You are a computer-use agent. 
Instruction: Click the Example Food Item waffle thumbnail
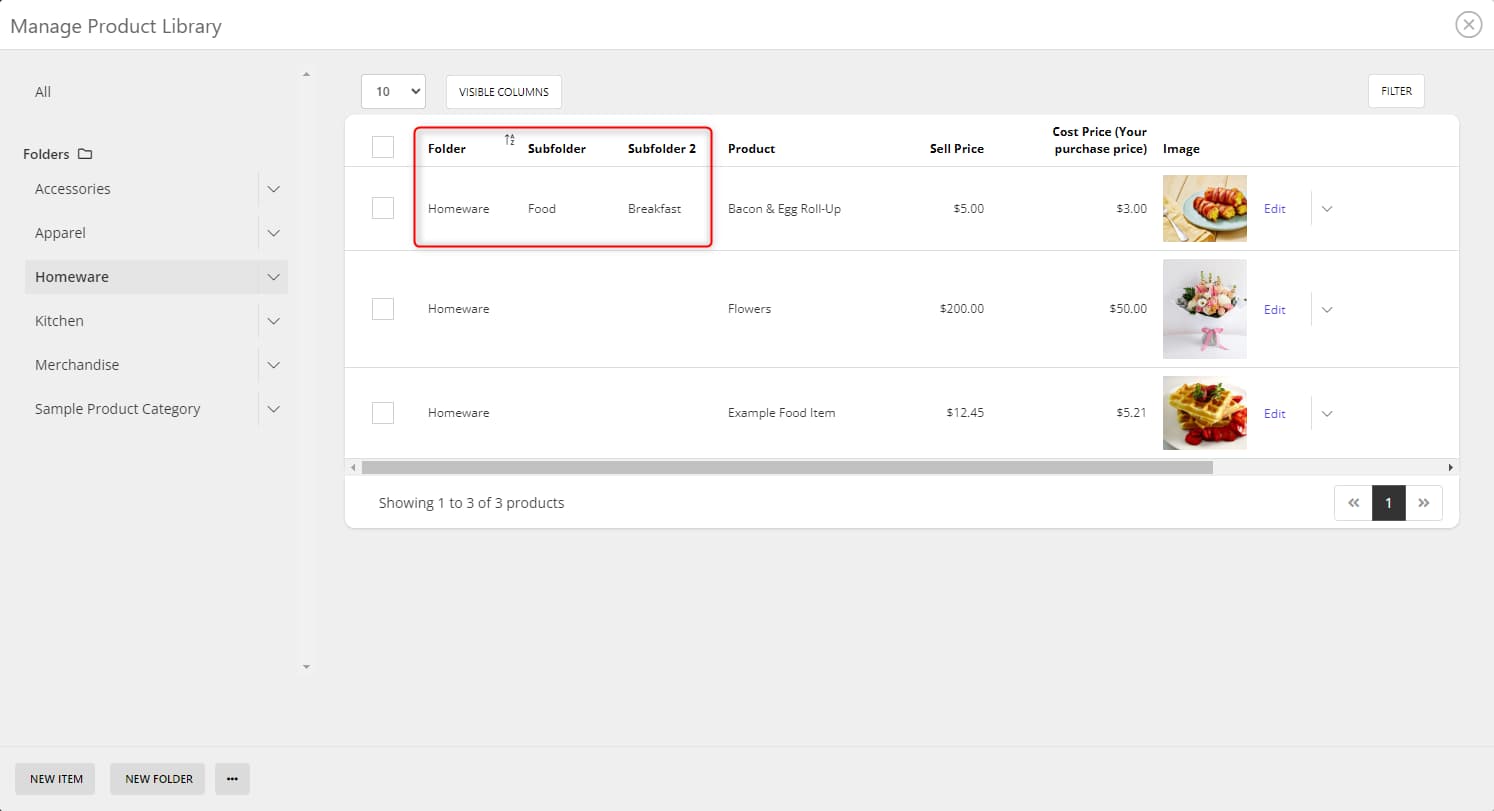click(x=1204, y=413)
